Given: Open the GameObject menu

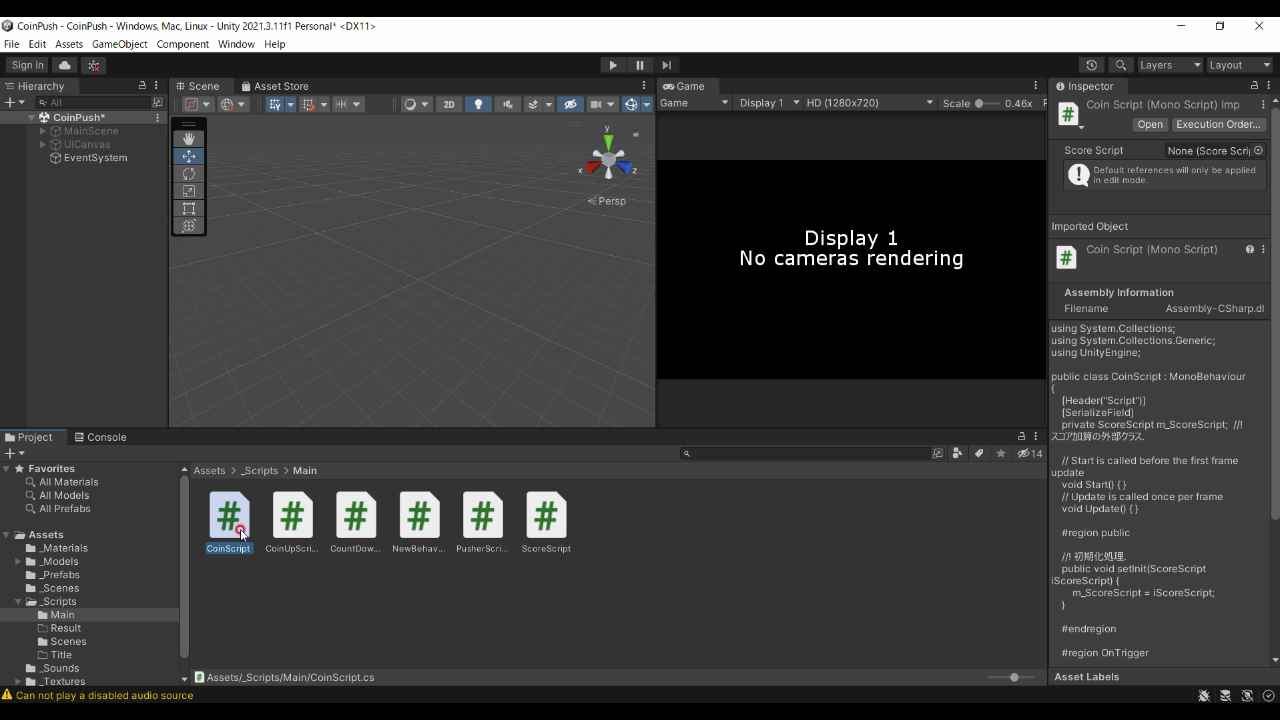Looking at the screenshot, I should coord(120,44).
